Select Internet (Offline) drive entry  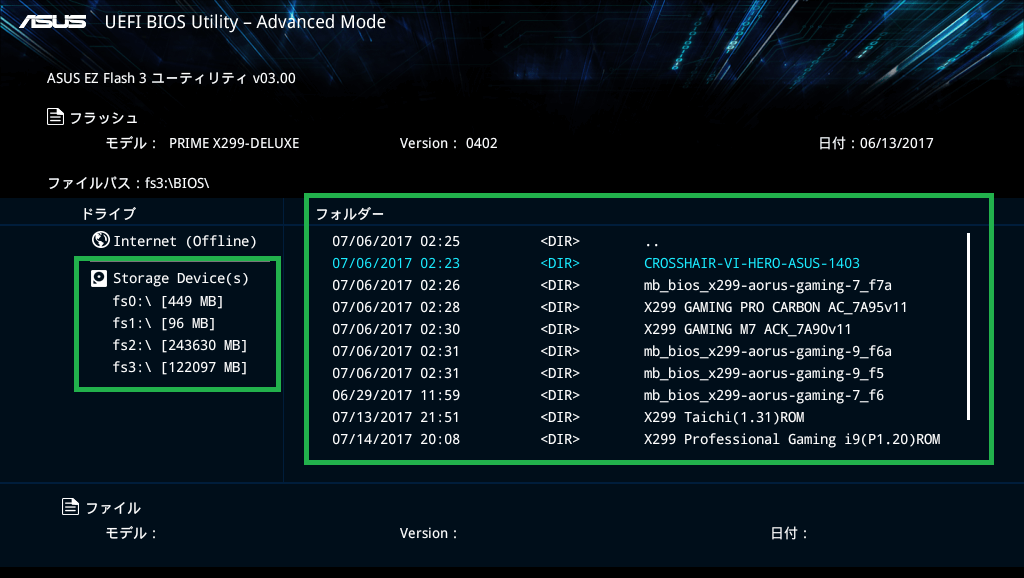pos(174,241)
